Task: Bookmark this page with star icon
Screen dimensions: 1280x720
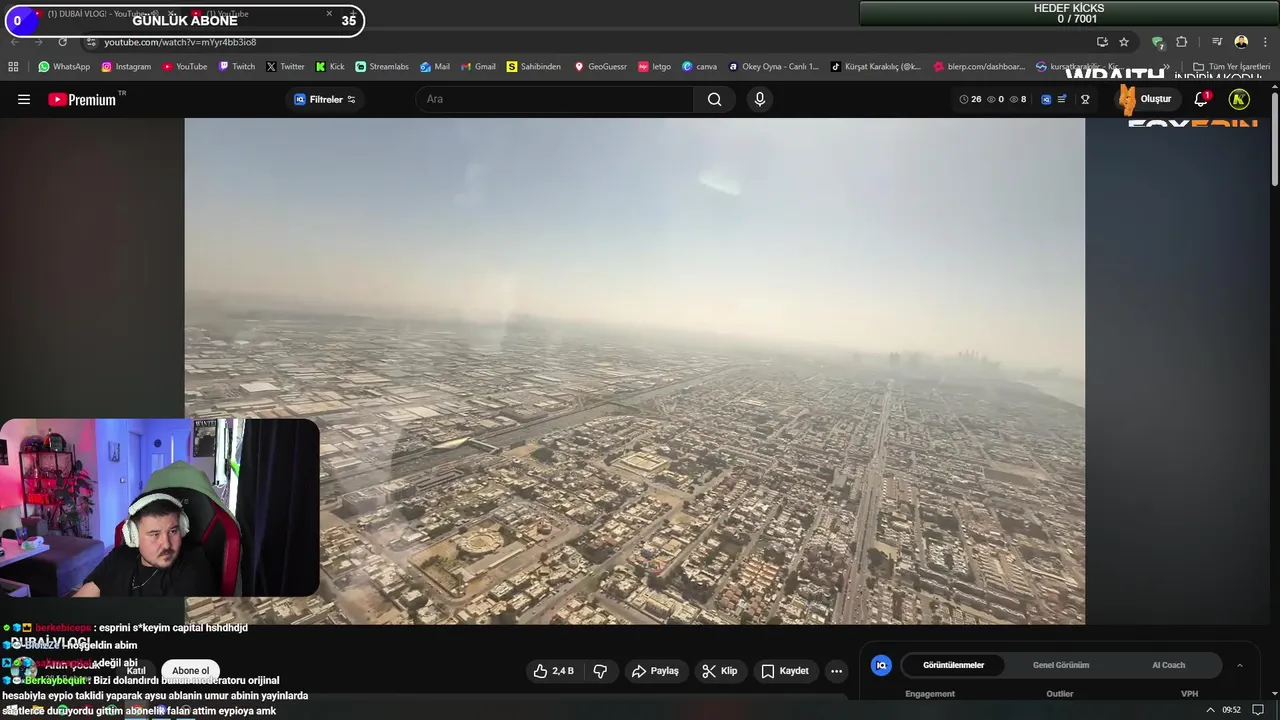Action: pyautogui.click(x=1124, y=42)
